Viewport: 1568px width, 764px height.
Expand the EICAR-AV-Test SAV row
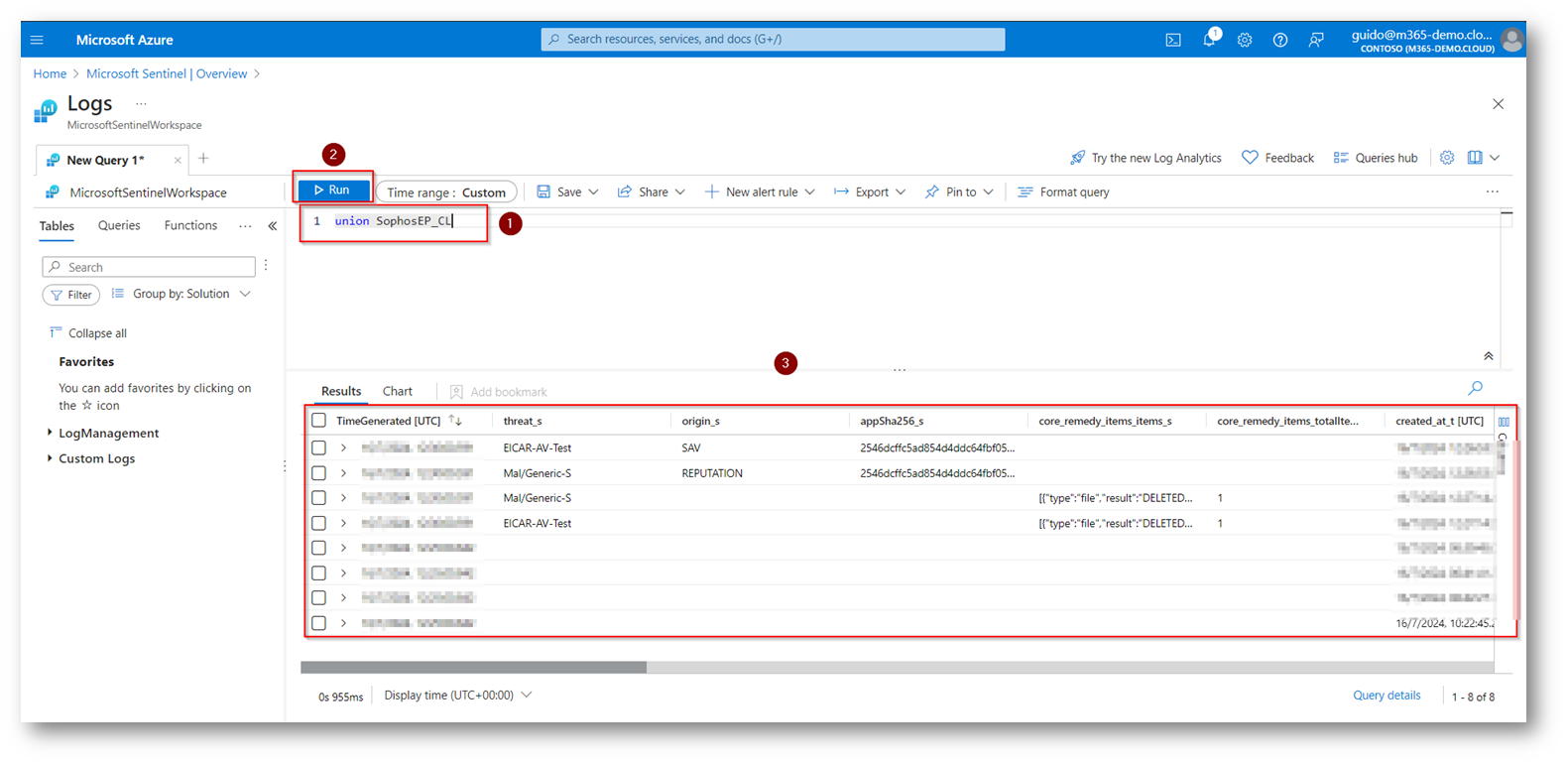pyautogui.click(x=343, y=448)
